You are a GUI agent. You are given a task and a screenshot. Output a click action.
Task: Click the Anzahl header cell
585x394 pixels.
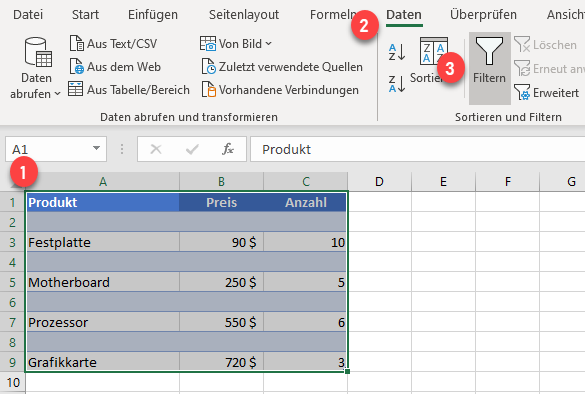point(306,202)
